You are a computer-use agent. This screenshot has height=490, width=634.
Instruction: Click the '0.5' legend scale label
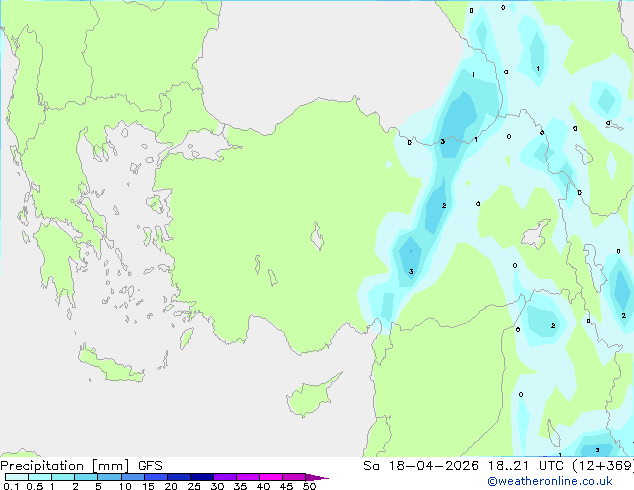pos(34,486)
